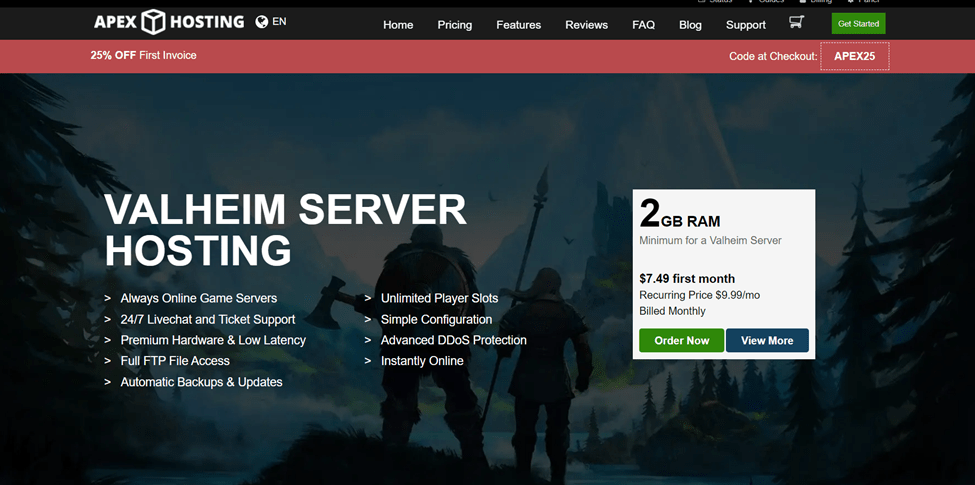Click the 2GB RAM plan heading
Screen dimensions: 975x485
(680, 216)
